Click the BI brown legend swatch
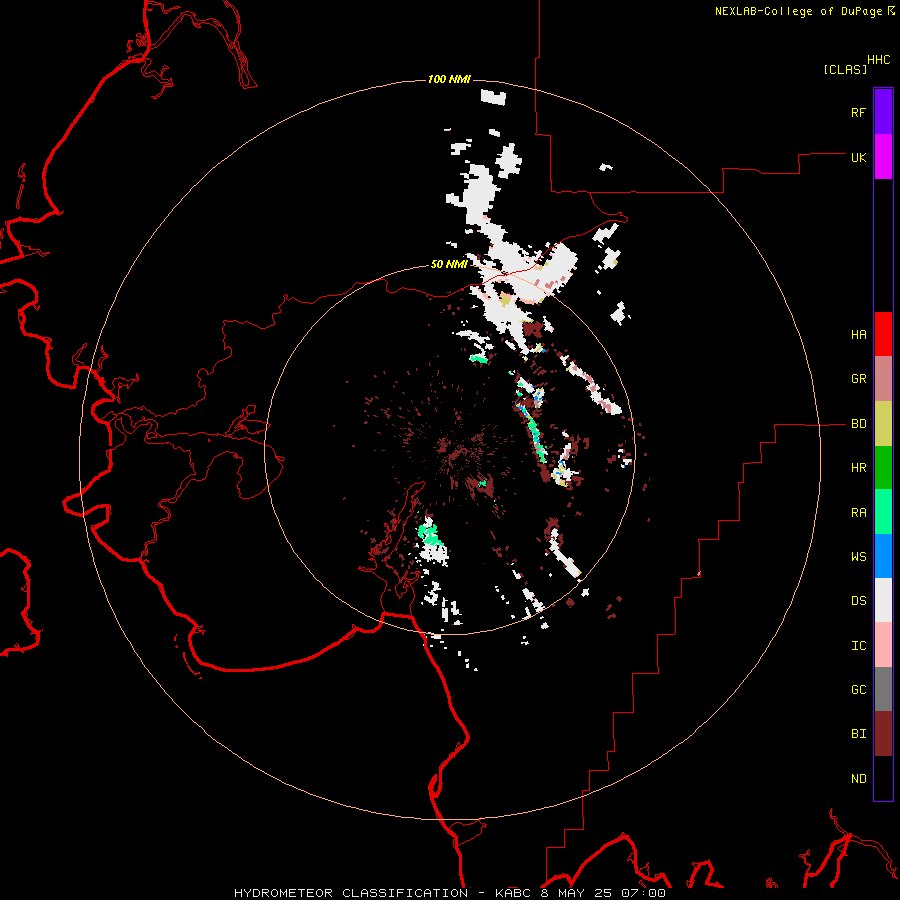Screen dimensions: 900x900 (883, 734)
